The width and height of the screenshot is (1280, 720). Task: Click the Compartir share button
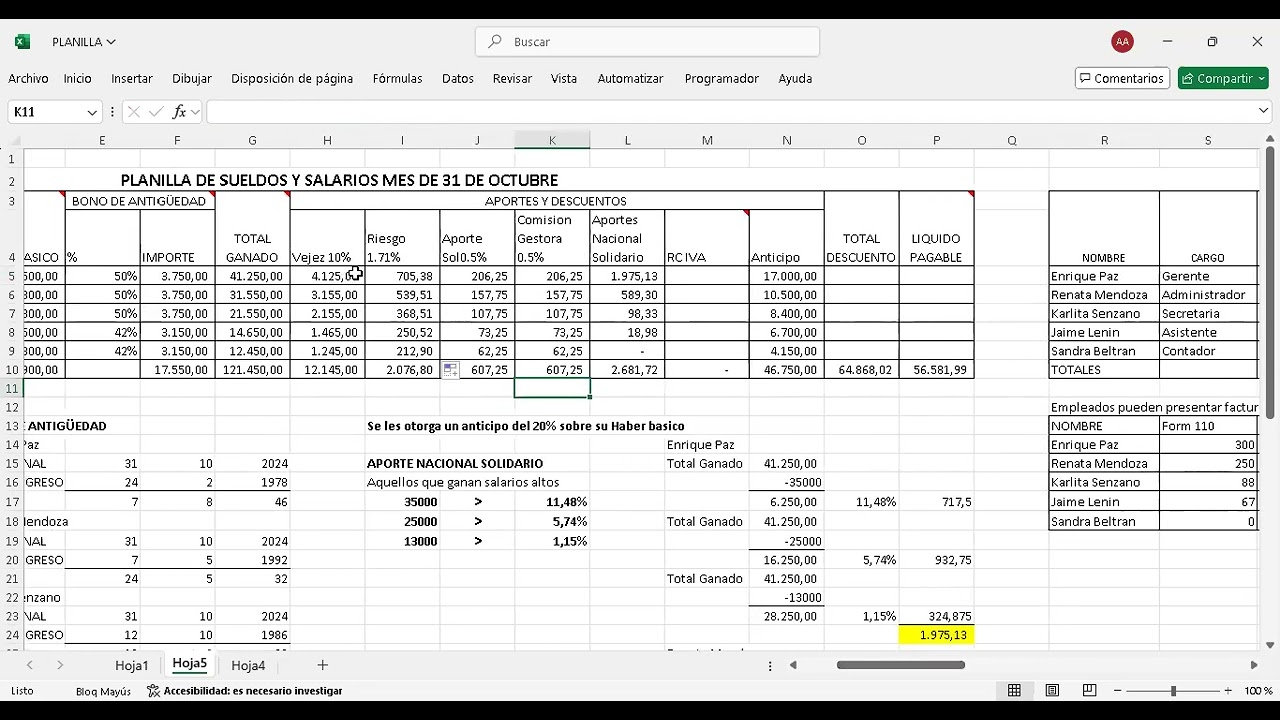(1215, 78)
